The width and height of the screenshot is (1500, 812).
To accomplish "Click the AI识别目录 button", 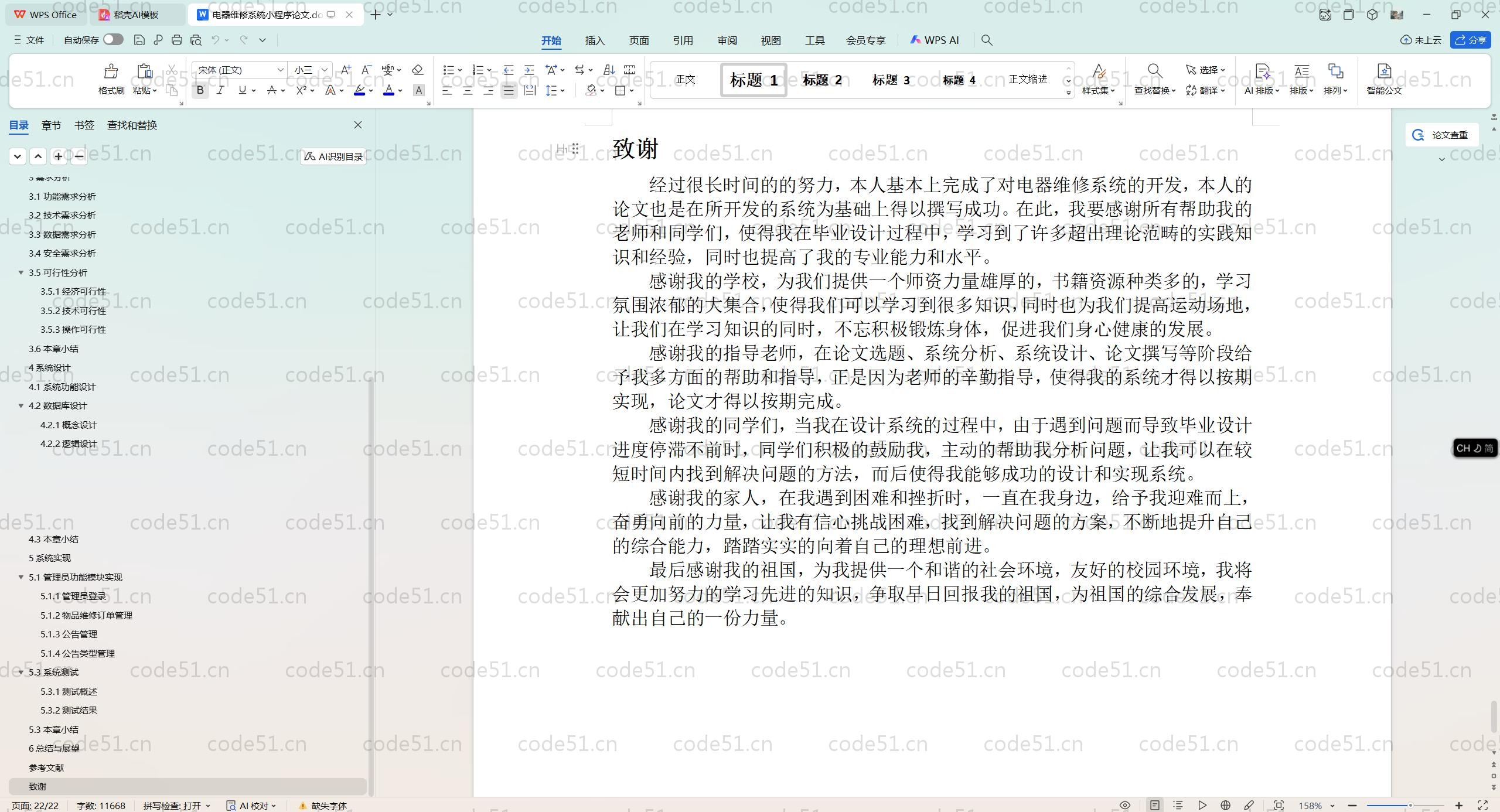I will coord(332,156).
